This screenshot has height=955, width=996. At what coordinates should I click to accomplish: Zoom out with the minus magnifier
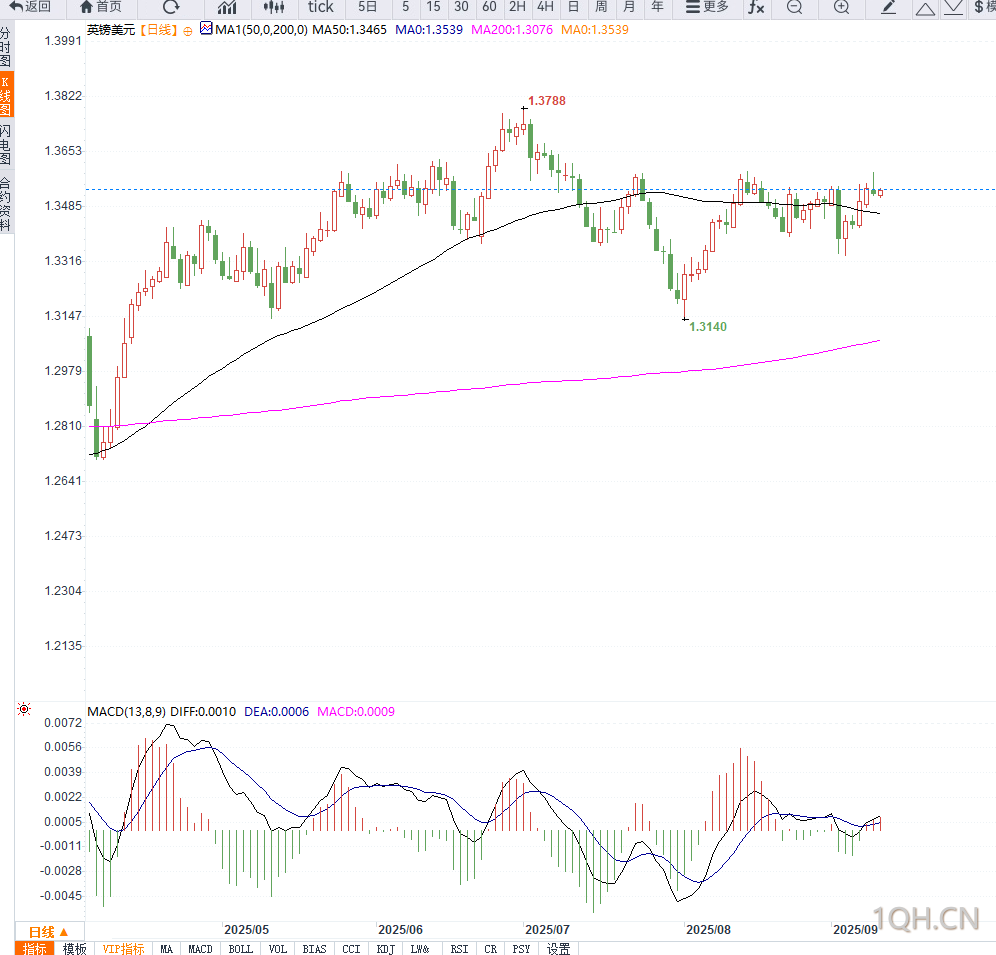click(x=794, y=7)
